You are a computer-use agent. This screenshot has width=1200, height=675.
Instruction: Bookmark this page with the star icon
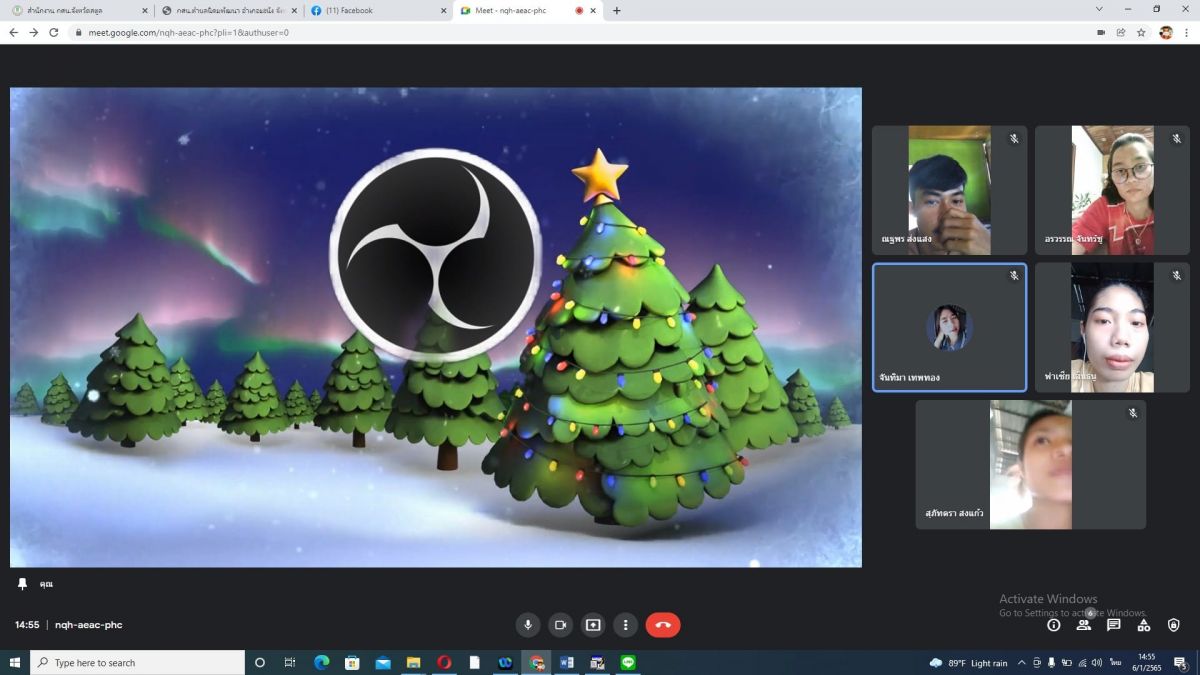[1141, 32]
